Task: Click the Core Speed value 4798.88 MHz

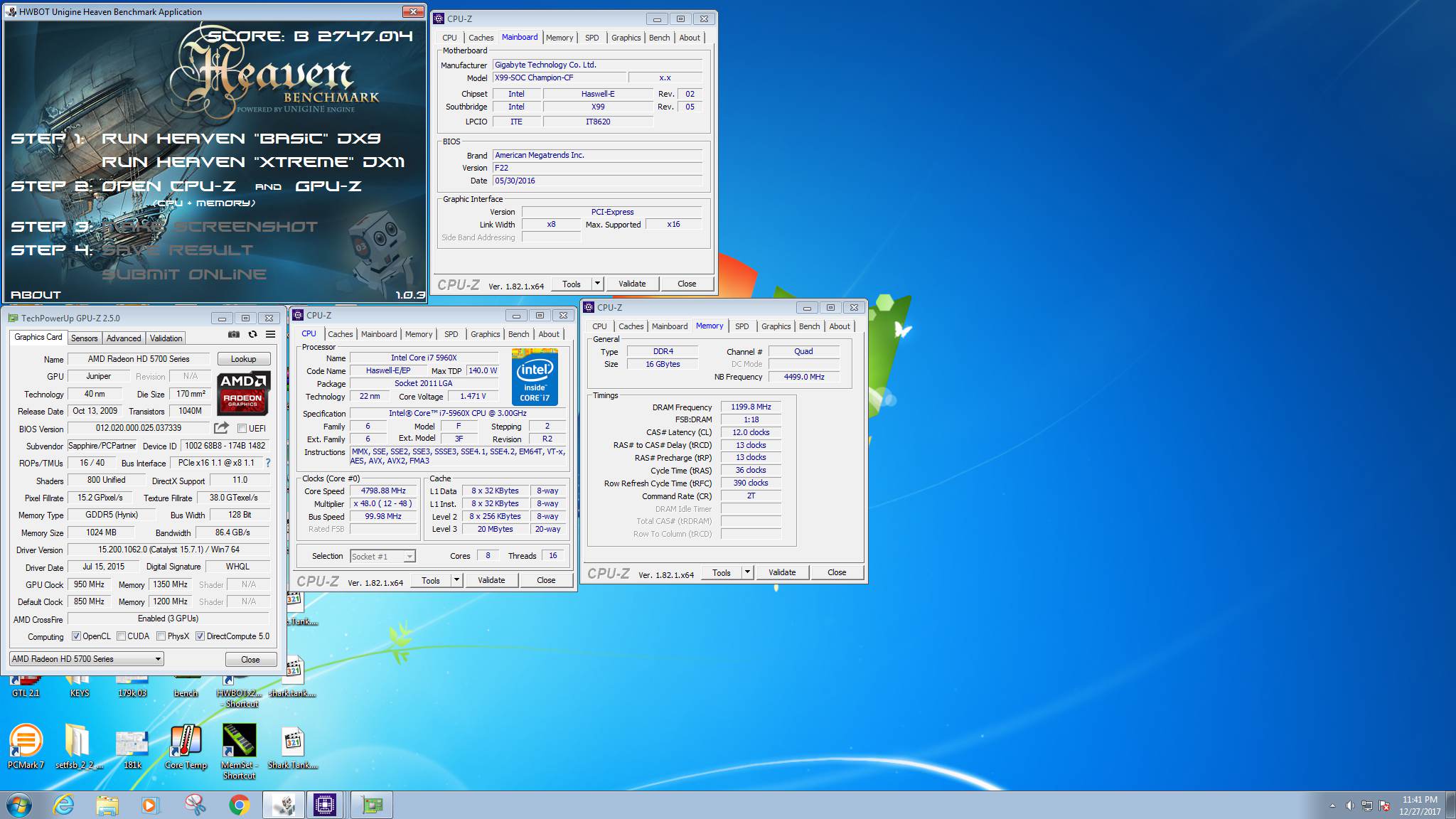Action: (x=383, y=491)
